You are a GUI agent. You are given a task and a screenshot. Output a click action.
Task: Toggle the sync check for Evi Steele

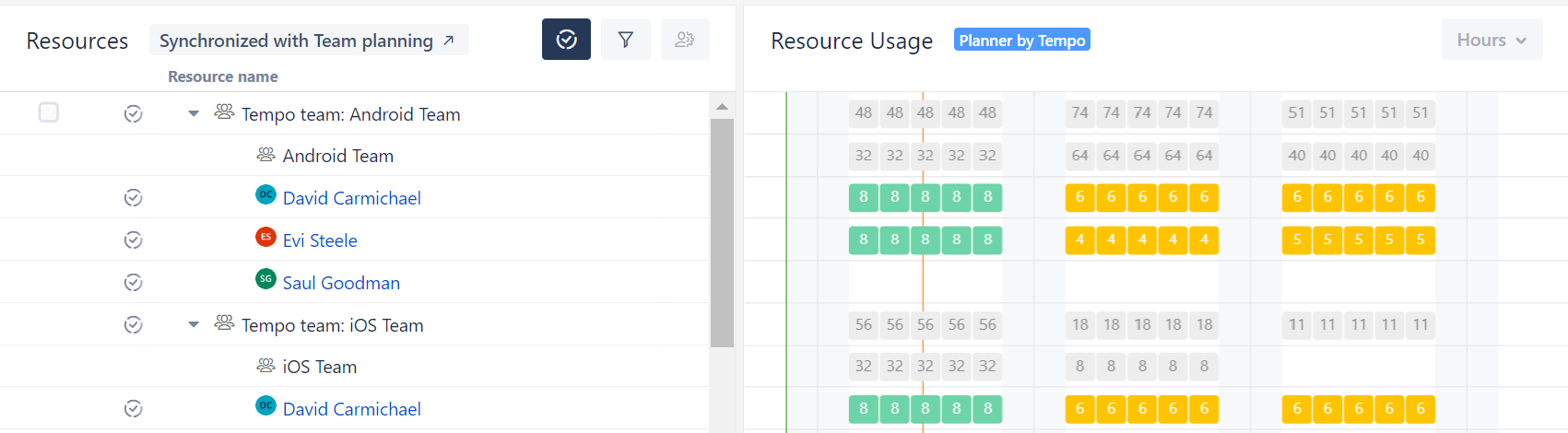coord(134,240)
